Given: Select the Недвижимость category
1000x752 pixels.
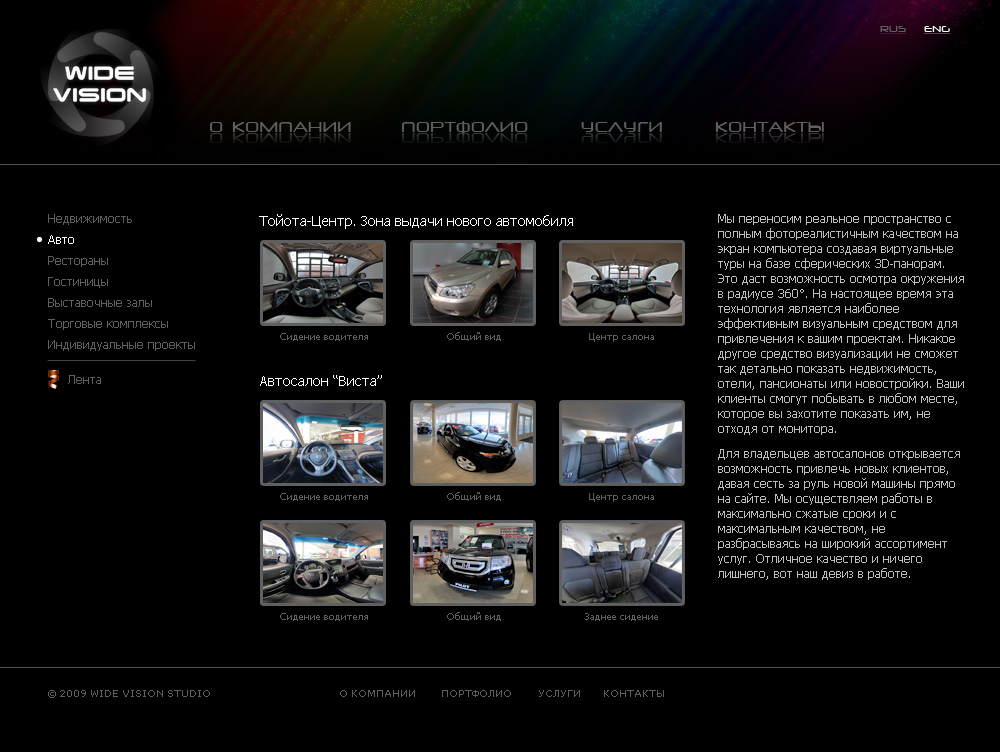Looking at the screenshot, I should [89, 219].
